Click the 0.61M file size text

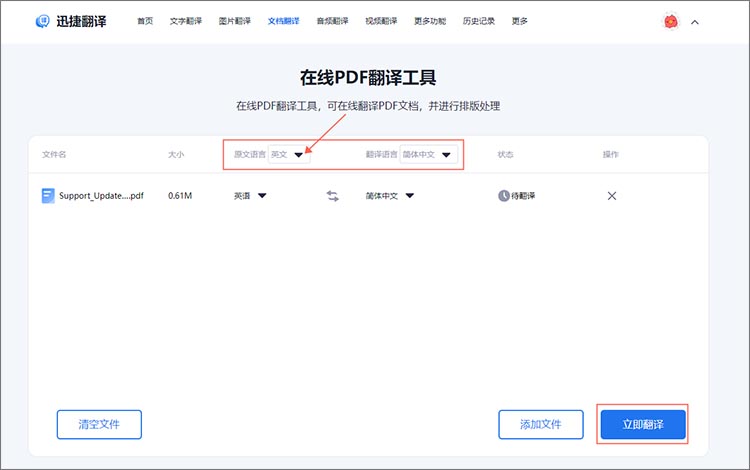tap(180, 196)
